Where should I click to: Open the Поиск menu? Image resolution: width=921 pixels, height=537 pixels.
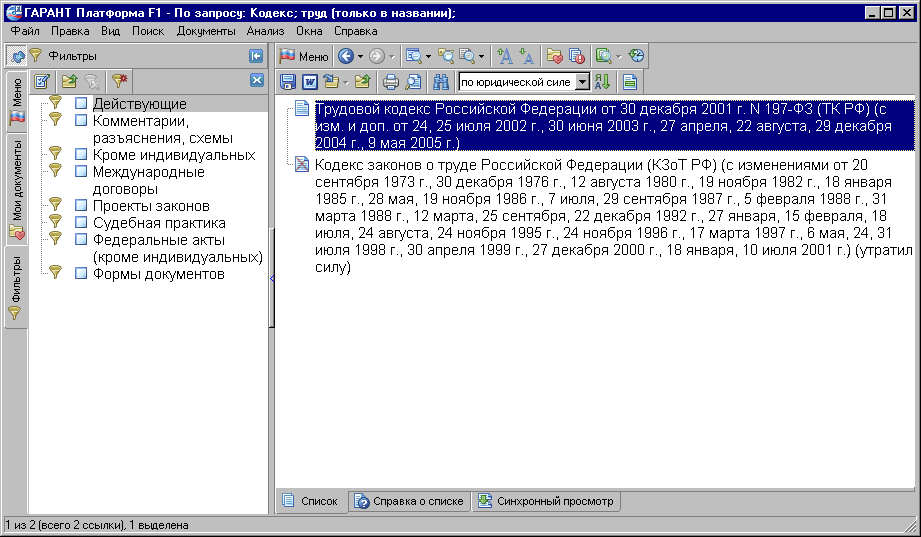(147, 31)
